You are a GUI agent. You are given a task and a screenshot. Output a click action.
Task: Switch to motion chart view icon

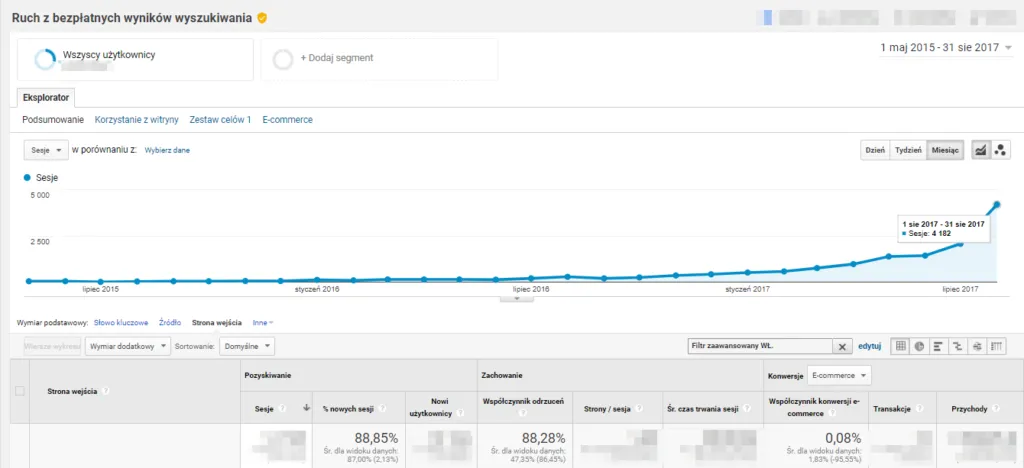(1001, 150)
